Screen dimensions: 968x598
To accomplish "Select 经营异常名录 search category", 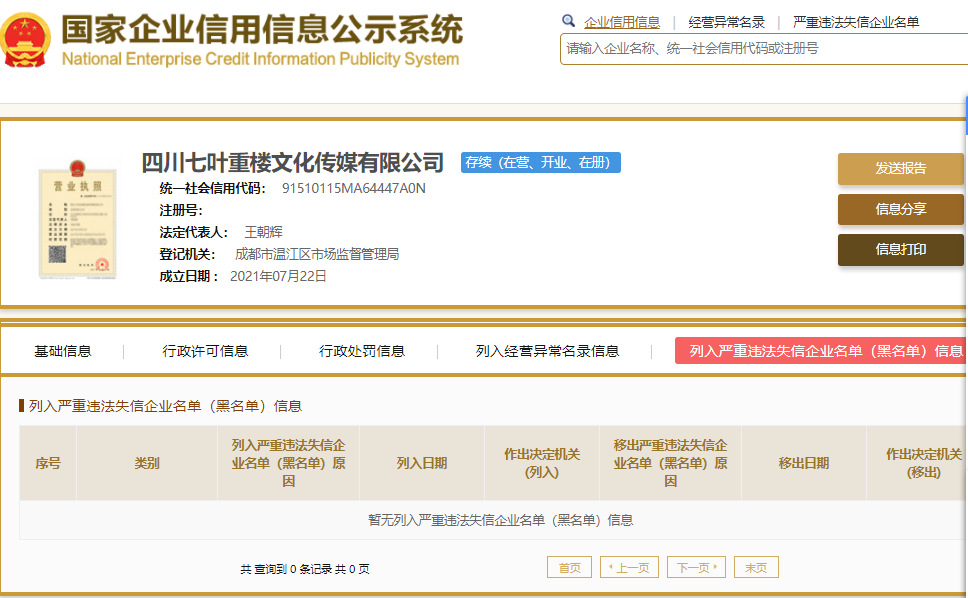I will point(727,23).
